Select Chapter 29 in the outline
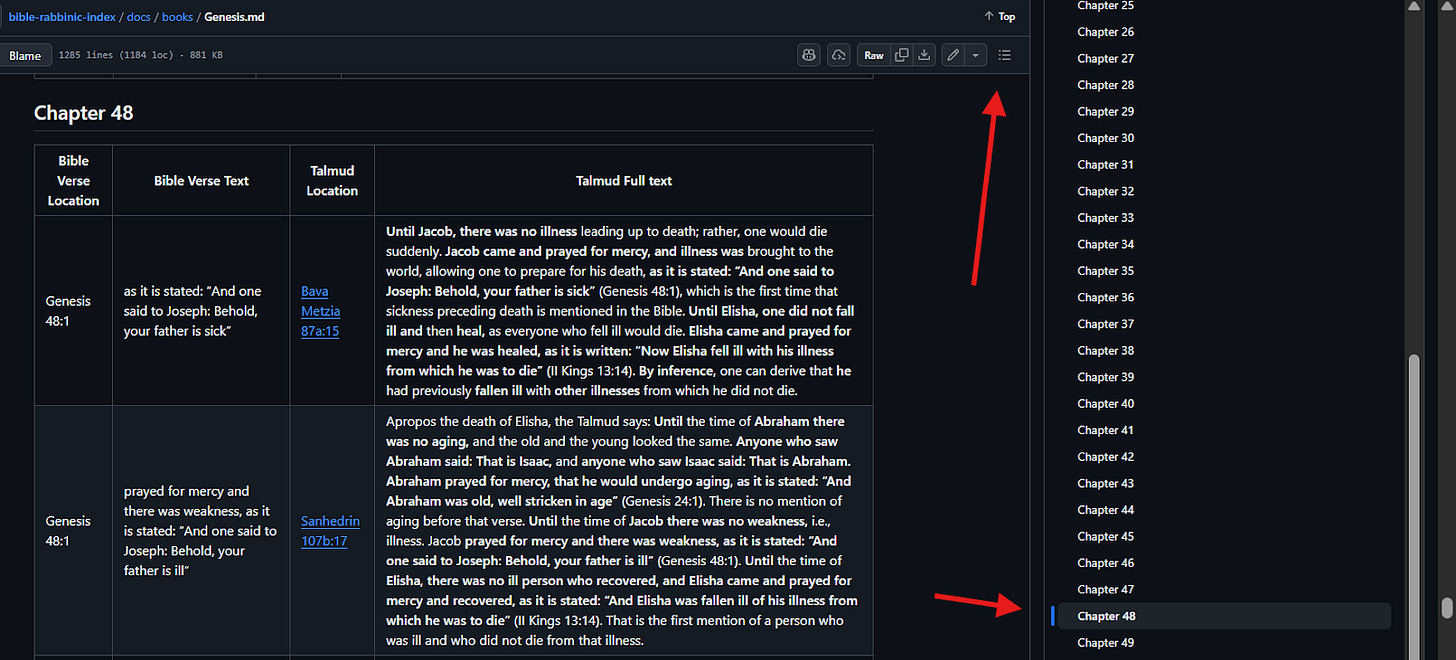Image resolution: width=1456 pixels, height=660 pixels. click(x=1105, y=112)
